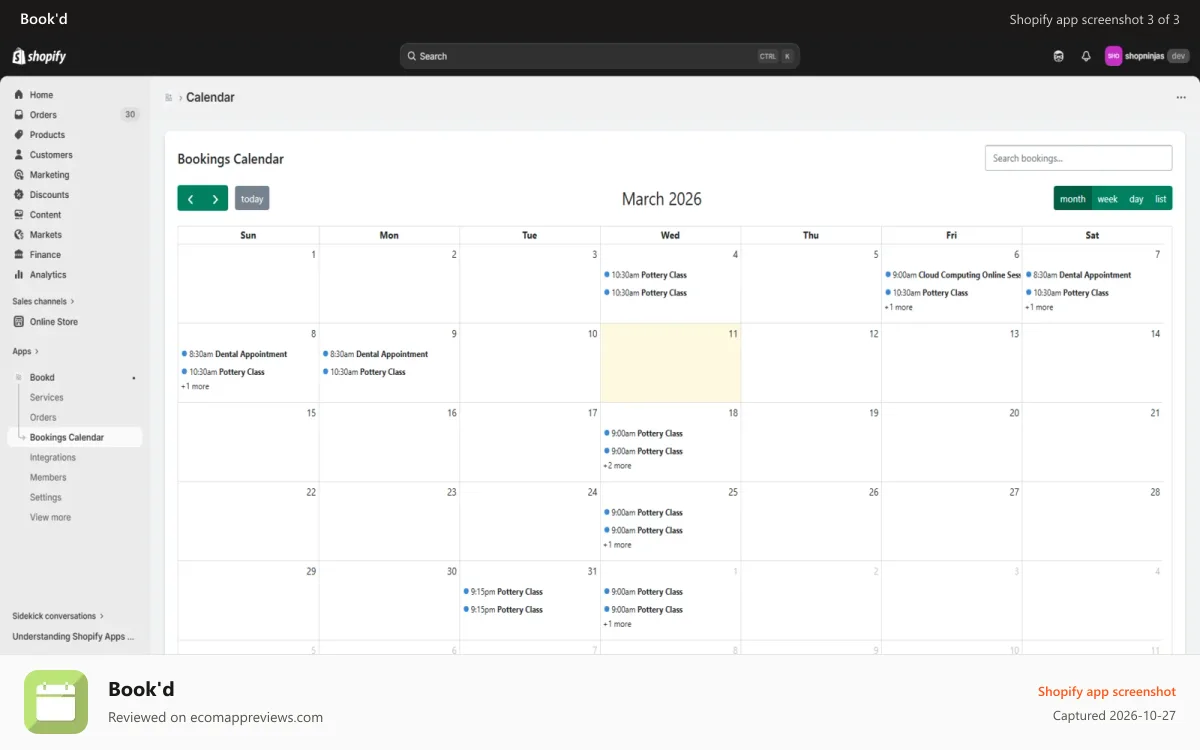Switch to list view
Viewport: 1200px width, 750px height.
coord(1161,199)
